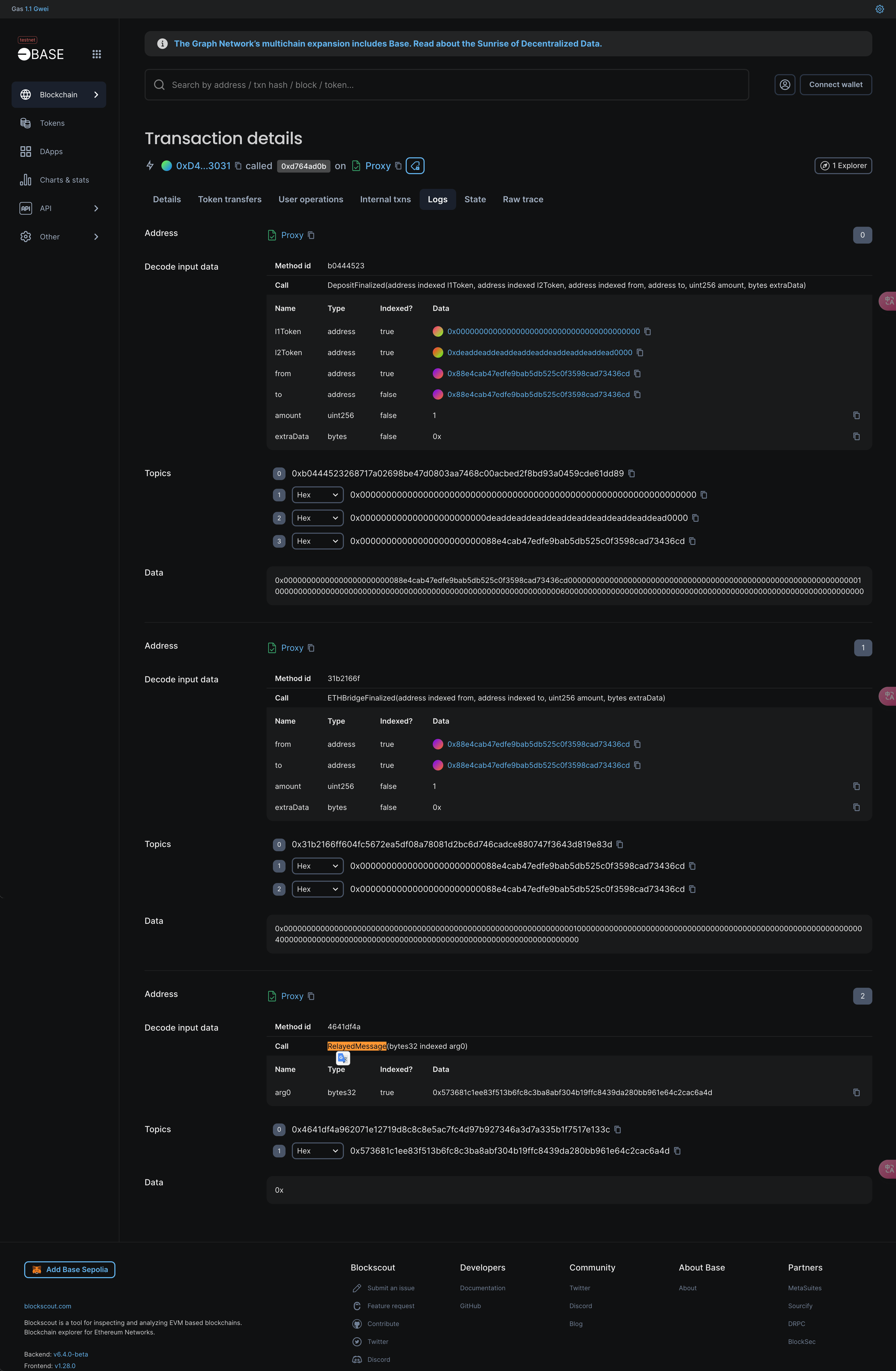Image resolution: width=896 pixels, height=1371 pixels.
Task: Open The Graph Network banner link
Action: 388,44
